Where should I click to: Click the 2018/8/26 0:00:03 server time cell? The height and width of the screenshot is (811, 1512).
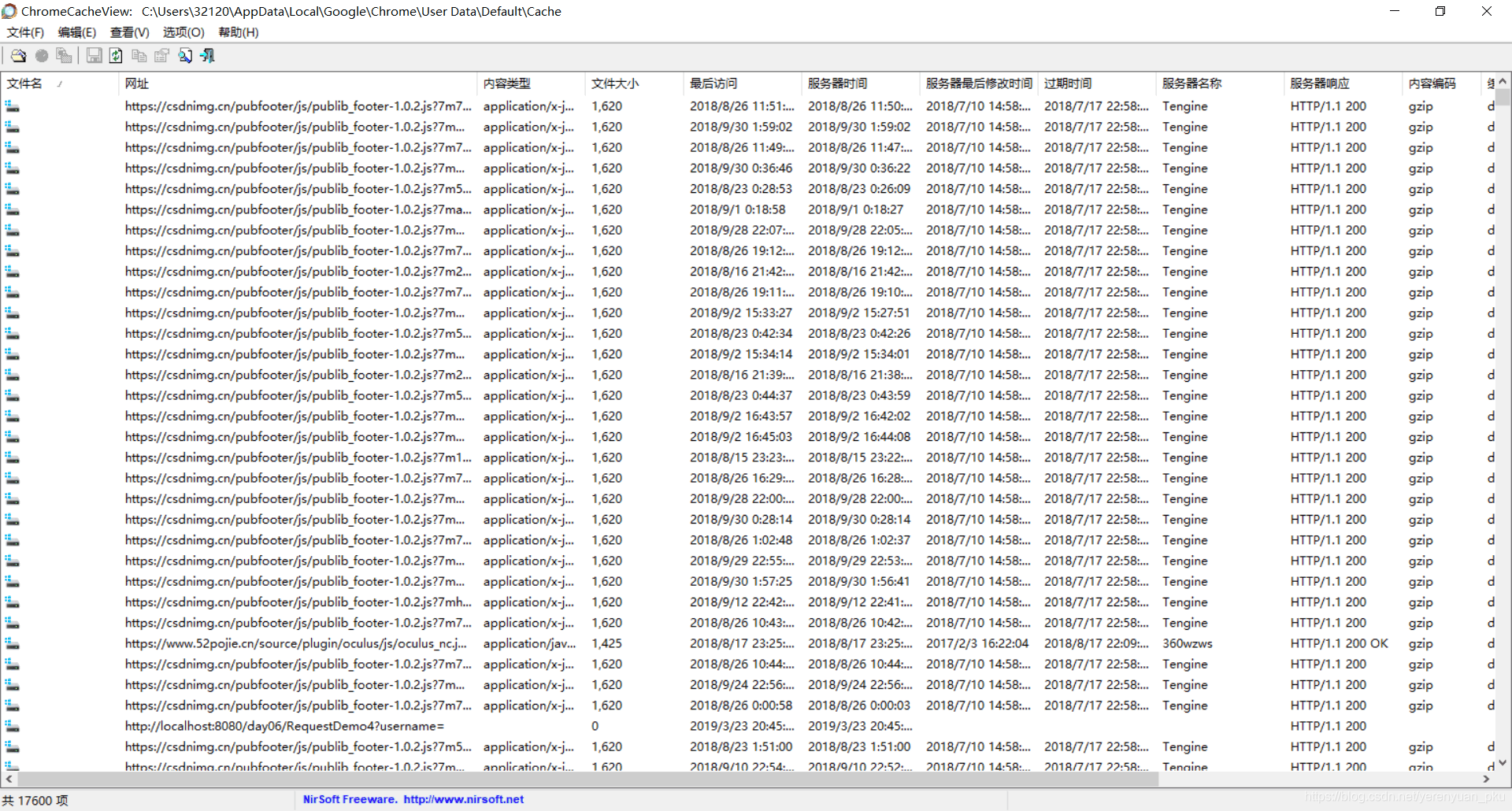coord(859,705)
